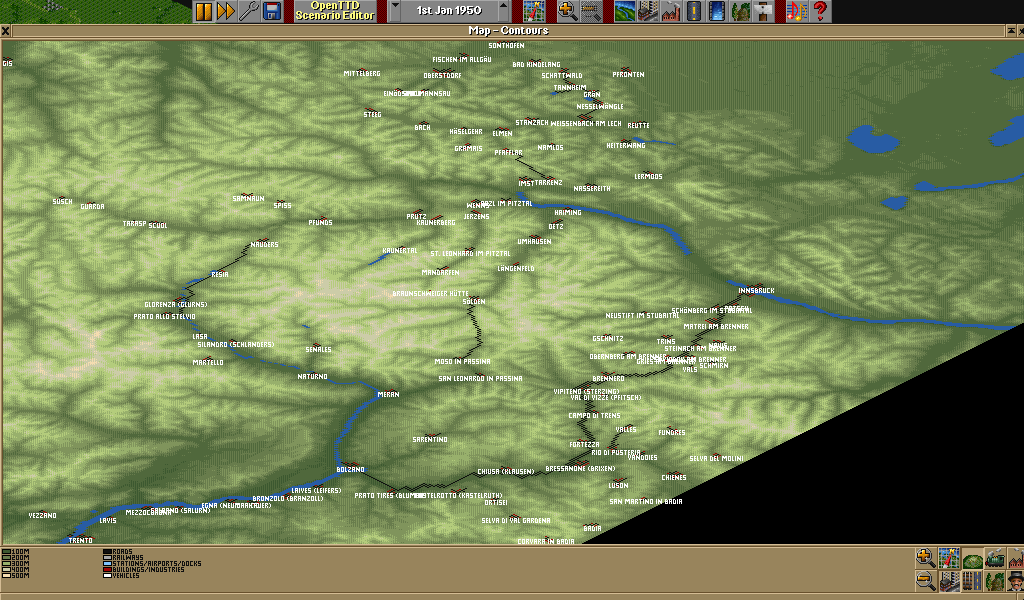Image resolution: width=1024 pixels, height=600 pixels.
Task: Open the industry generation factory icon
Action: (x=671, y=11)
